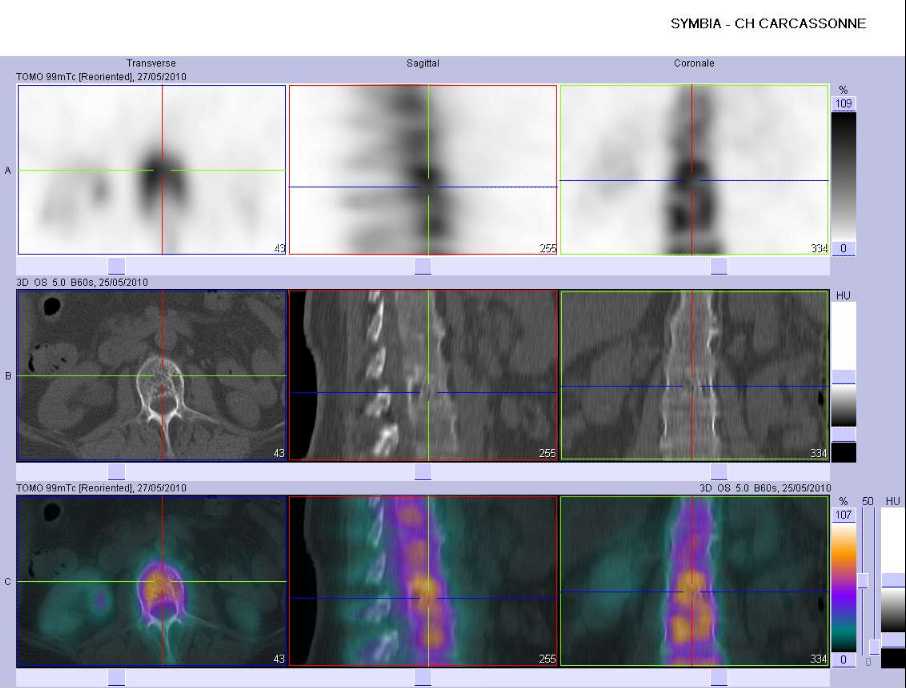Click the slice slider handle below transverse SPECT view
The width and height of the screenshot is (906, 688).
(116, 266)
